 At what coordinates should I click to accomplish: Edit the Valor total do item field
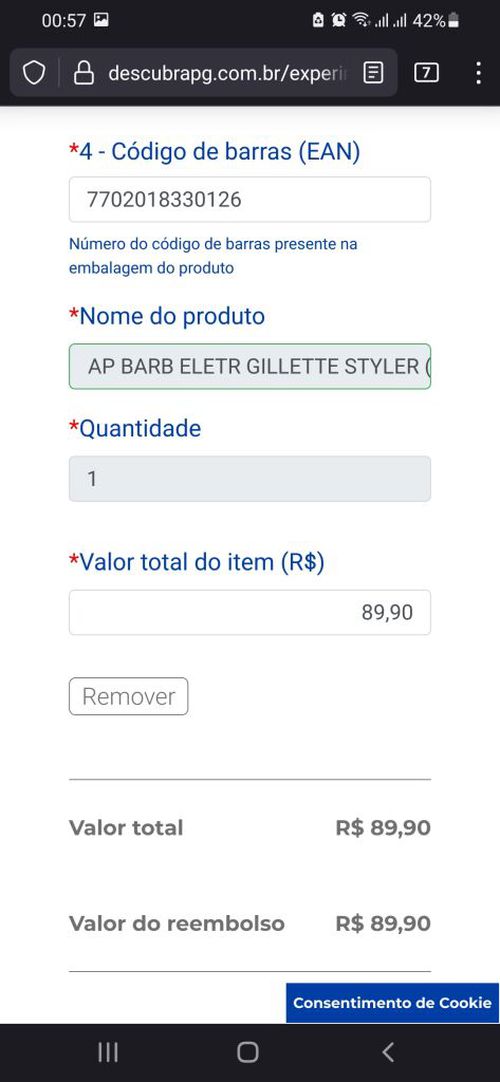click(250, 612)
